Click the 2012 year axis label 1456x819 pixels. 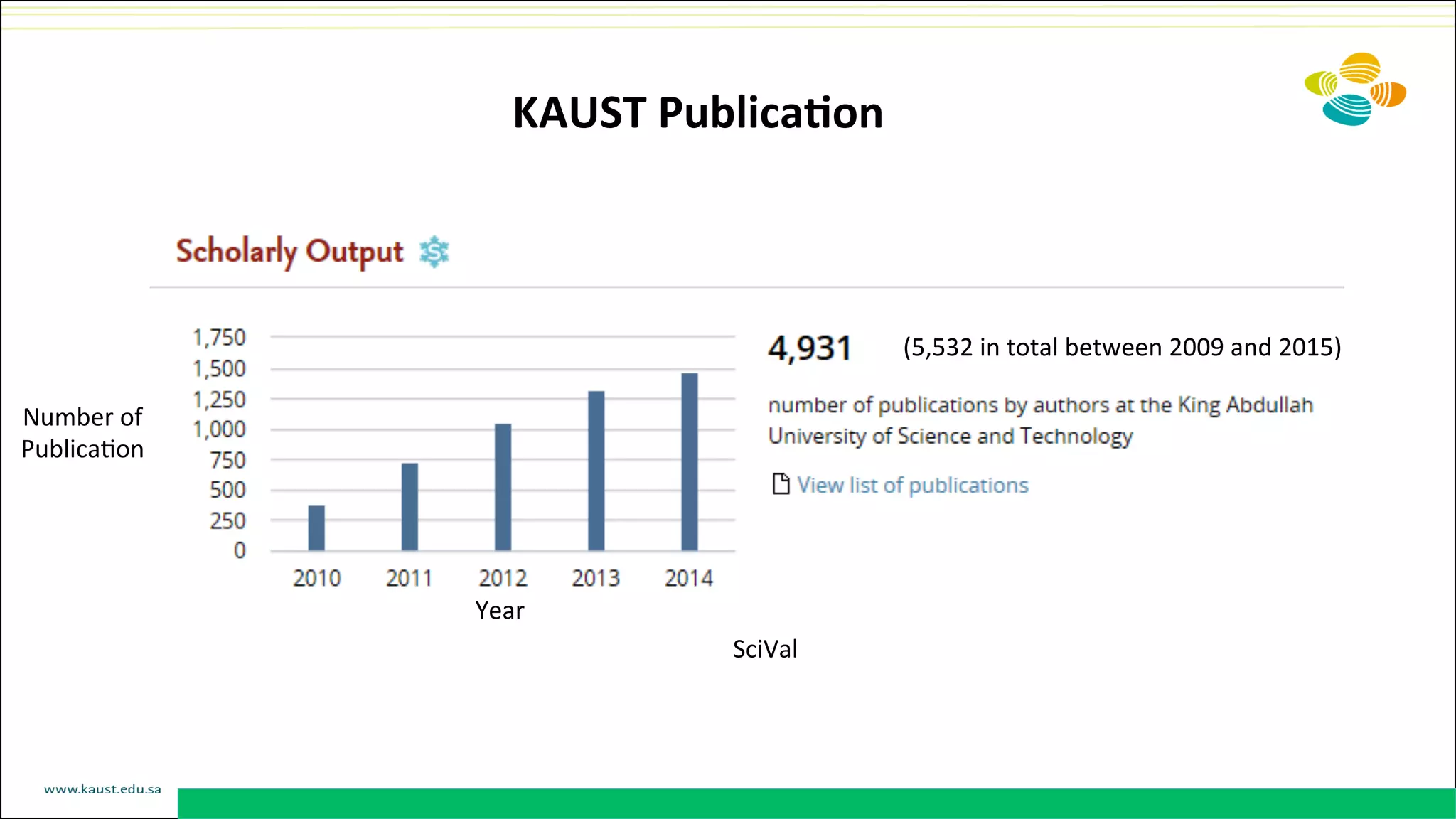(503, 578)
